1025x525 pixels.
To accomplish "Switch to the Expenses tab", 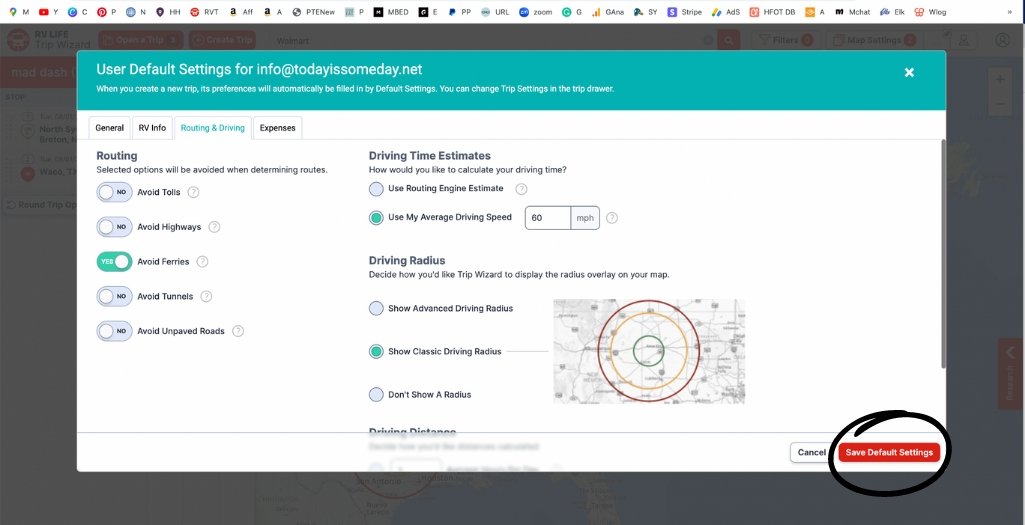I will (x=278, y=128).
